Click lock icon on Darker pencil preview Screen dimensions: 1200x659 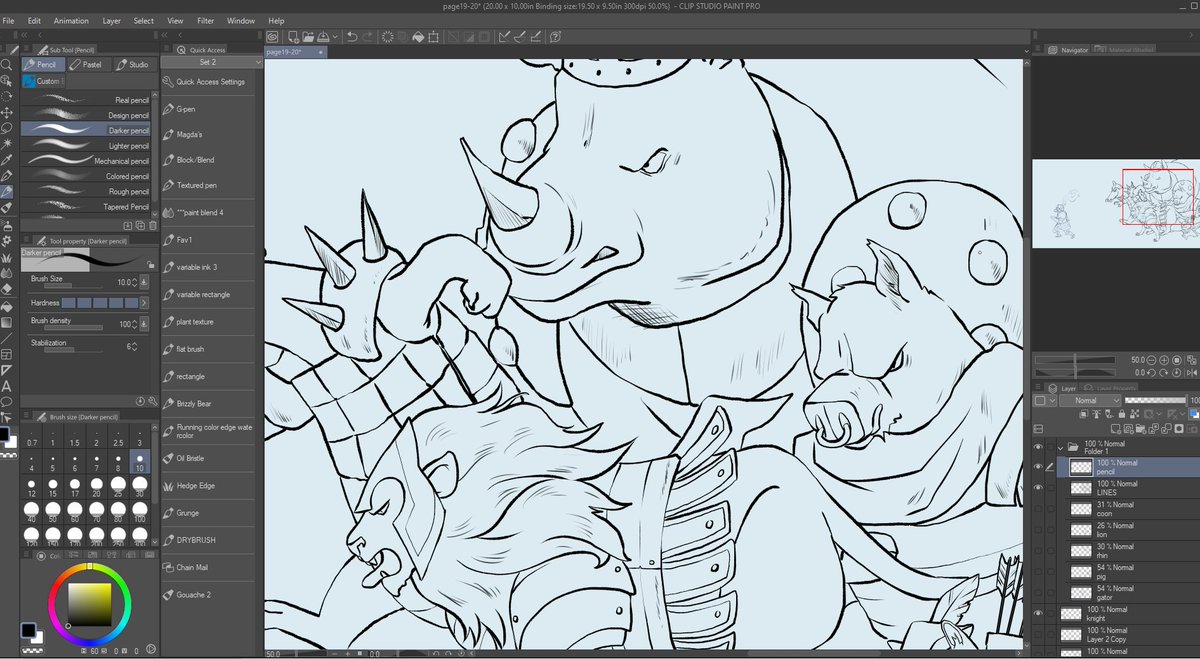[x=150, y=265]
